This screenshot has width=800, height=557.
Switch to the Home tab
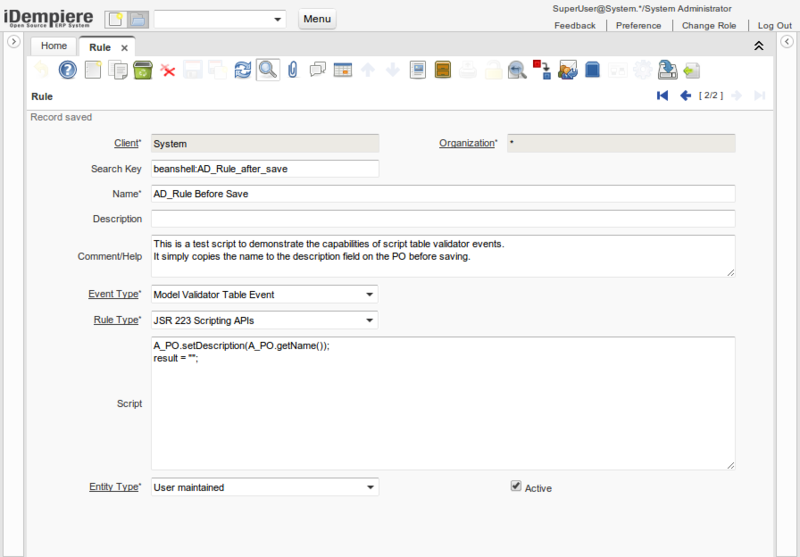click(54, 46)
